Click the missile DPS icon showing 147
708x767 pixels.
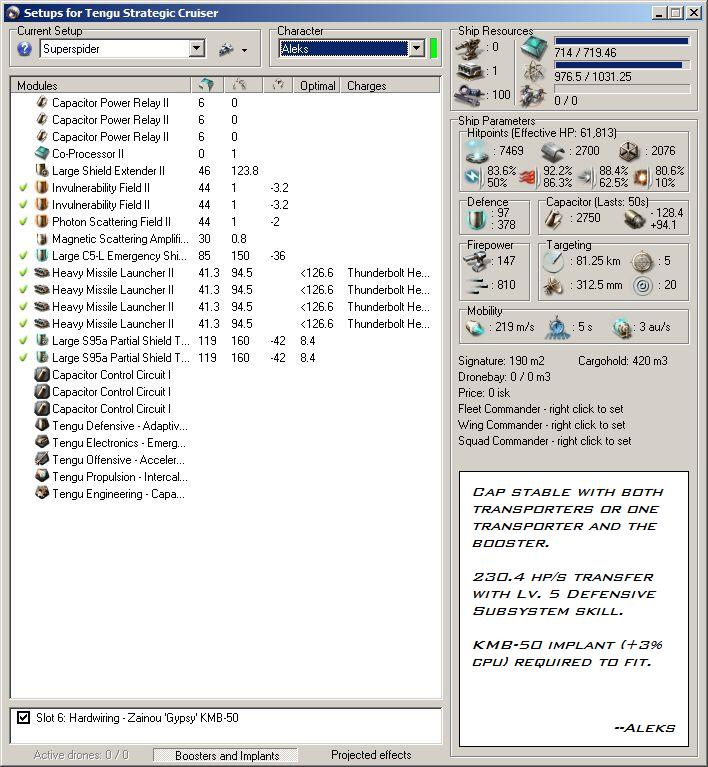[x=476, y=261]
